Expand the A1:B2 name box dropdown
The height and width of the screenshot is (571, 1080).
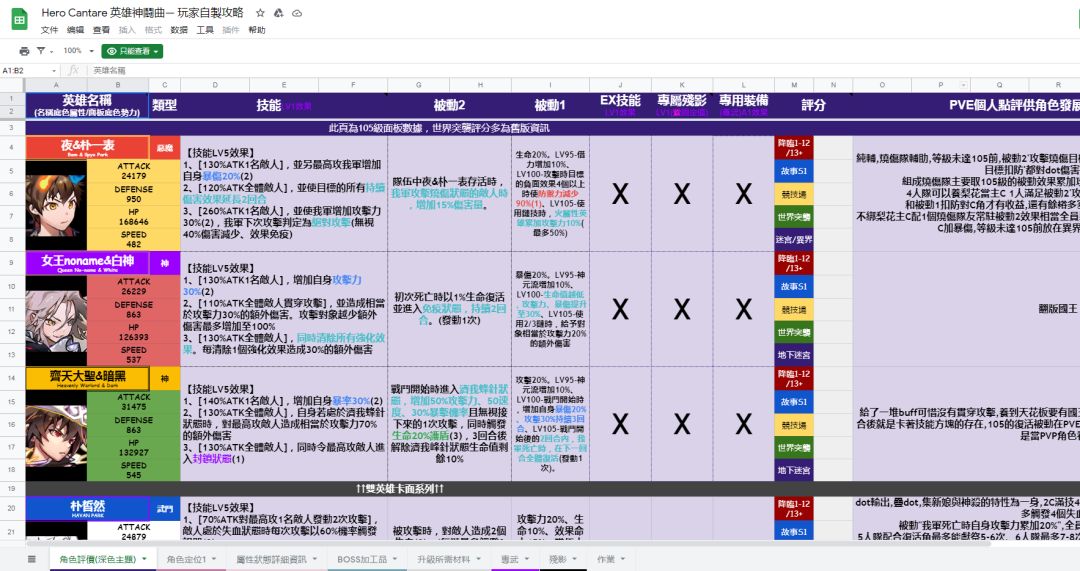coord(54,71)
